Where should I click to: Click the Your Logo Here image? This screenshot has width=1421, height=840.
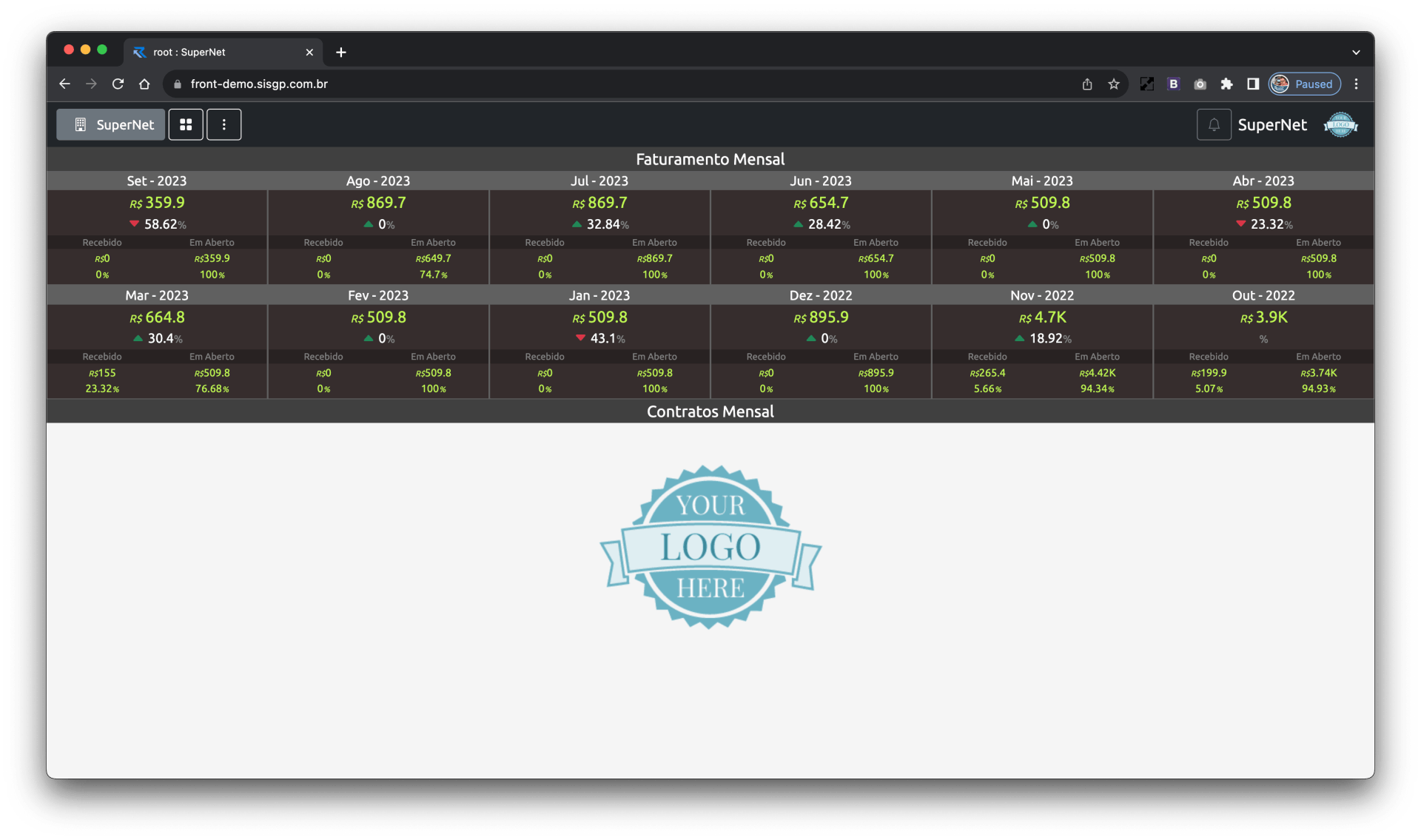pos(710,547)
